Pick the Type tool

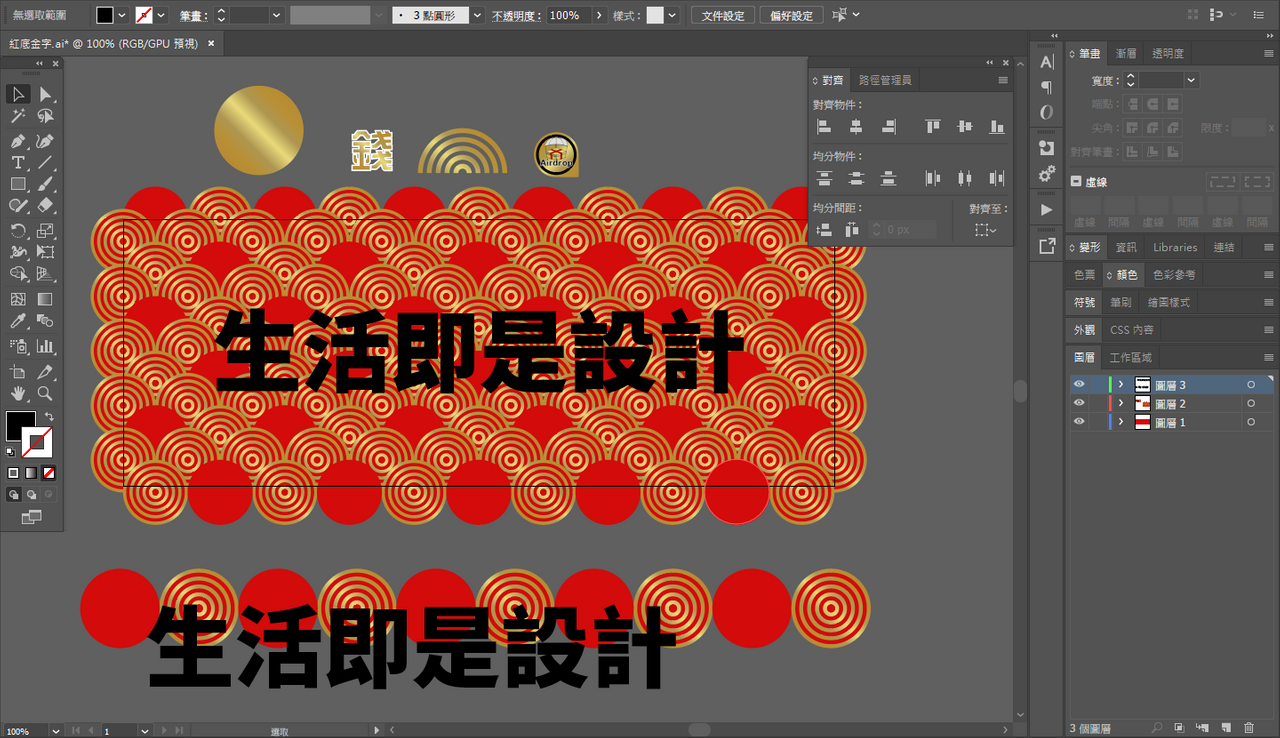[x=18, y=163]
